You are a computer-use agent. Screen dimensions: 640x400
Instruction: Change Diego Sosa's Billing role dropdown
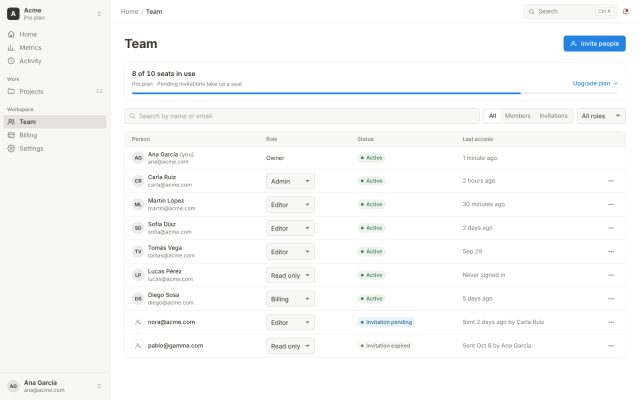[290, 299]
